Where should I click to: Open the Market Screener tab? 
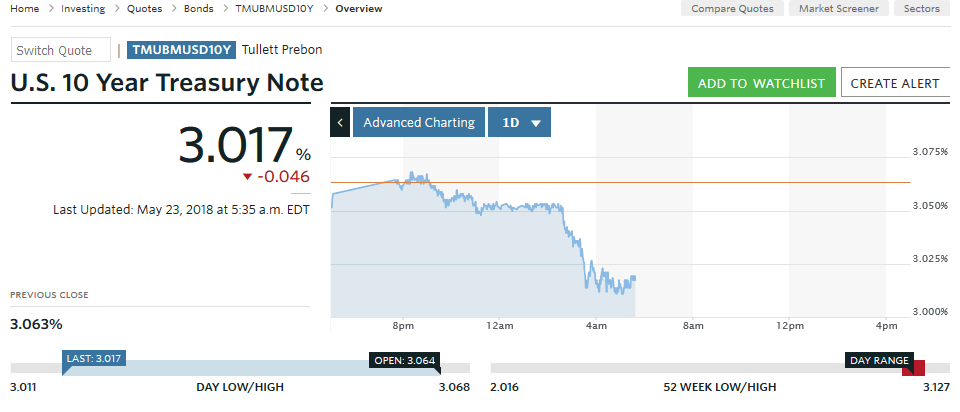(838, 9)
